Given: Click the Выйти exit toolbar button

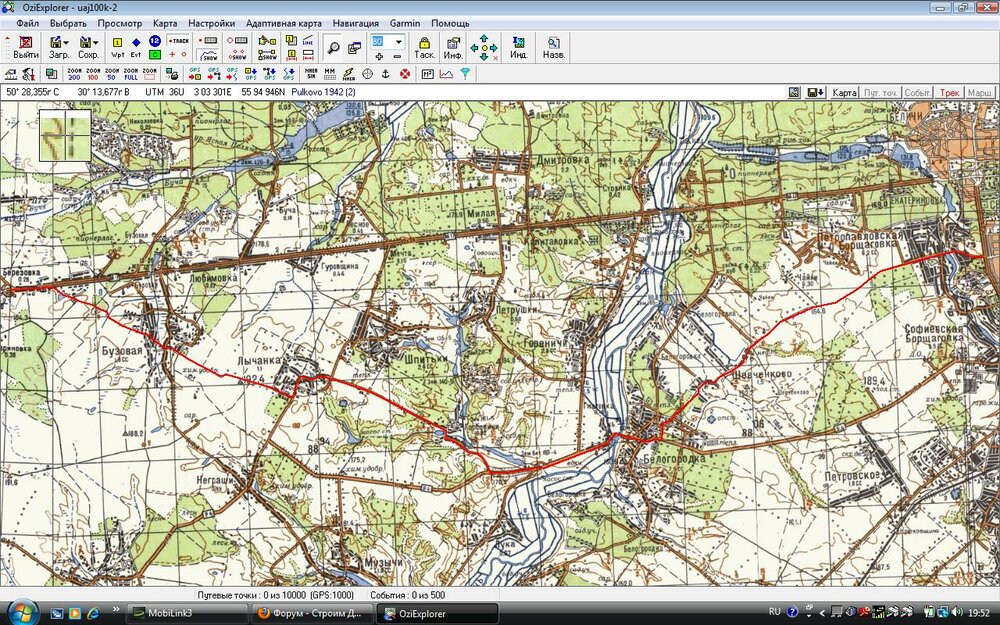Looking at the screenshot, I should [27, 47].
